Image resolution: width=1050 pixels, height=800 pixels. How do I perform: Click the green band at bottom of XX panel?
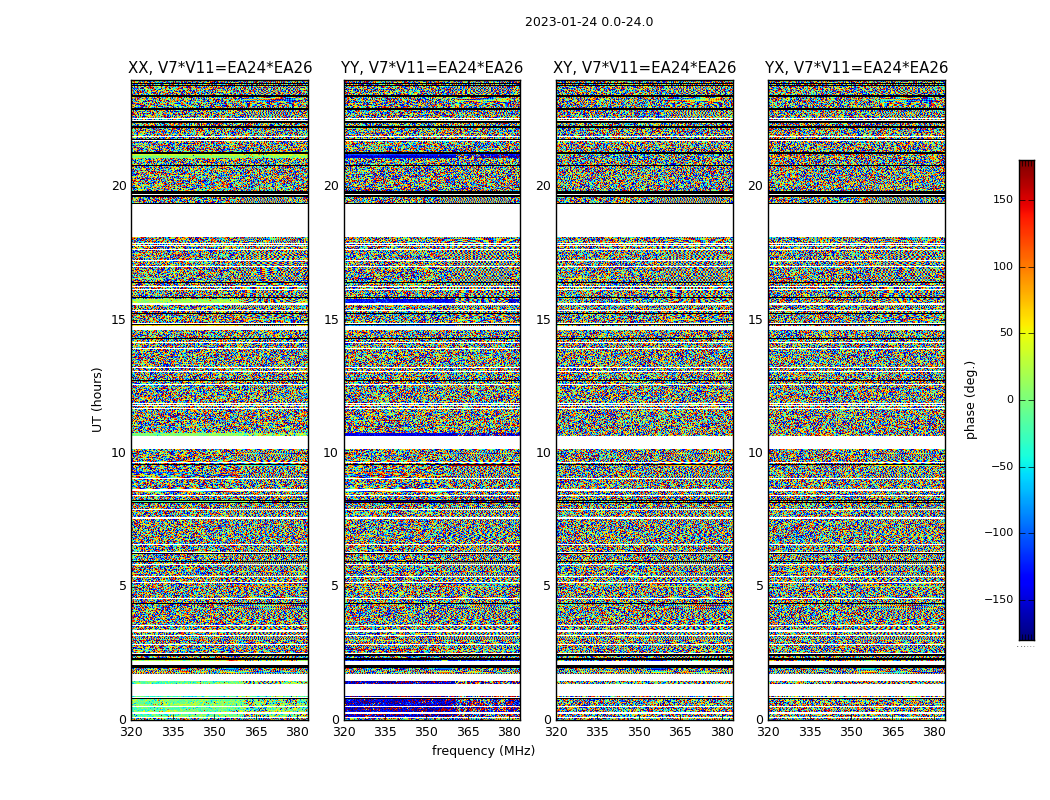pos(220,708)
